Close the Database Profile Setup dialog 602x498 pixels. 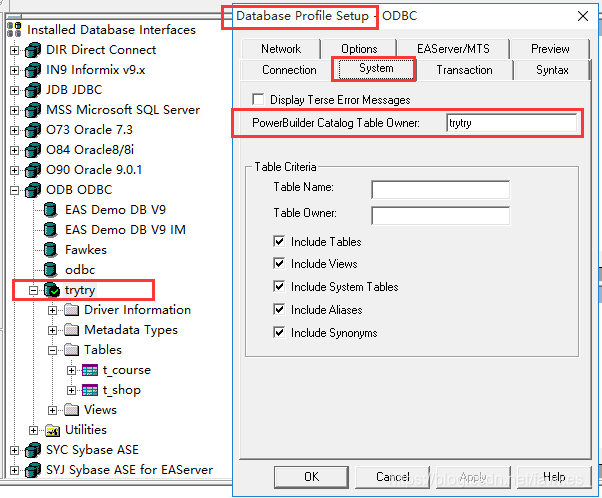click(583, 16)
